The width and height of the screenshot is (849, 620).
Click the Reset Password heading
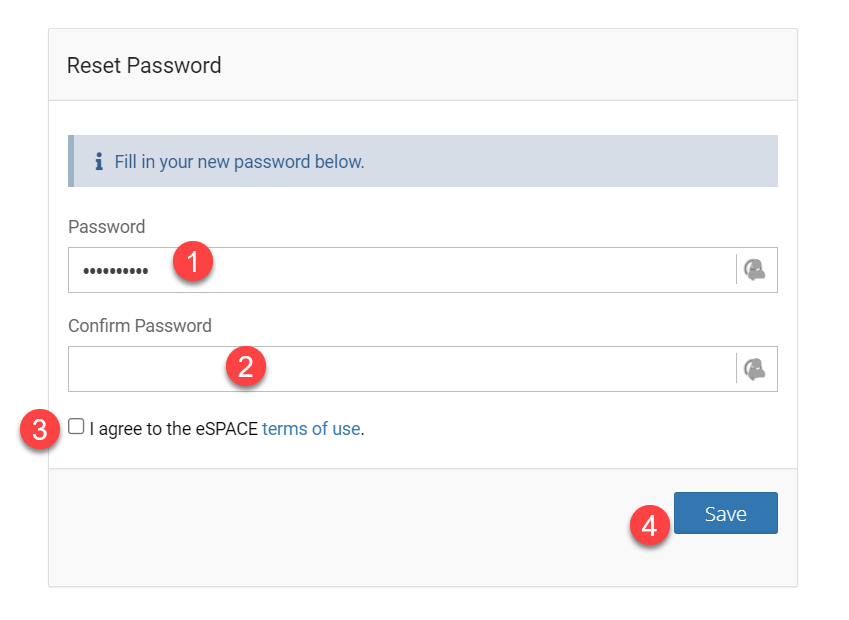(x=144, y=66)
